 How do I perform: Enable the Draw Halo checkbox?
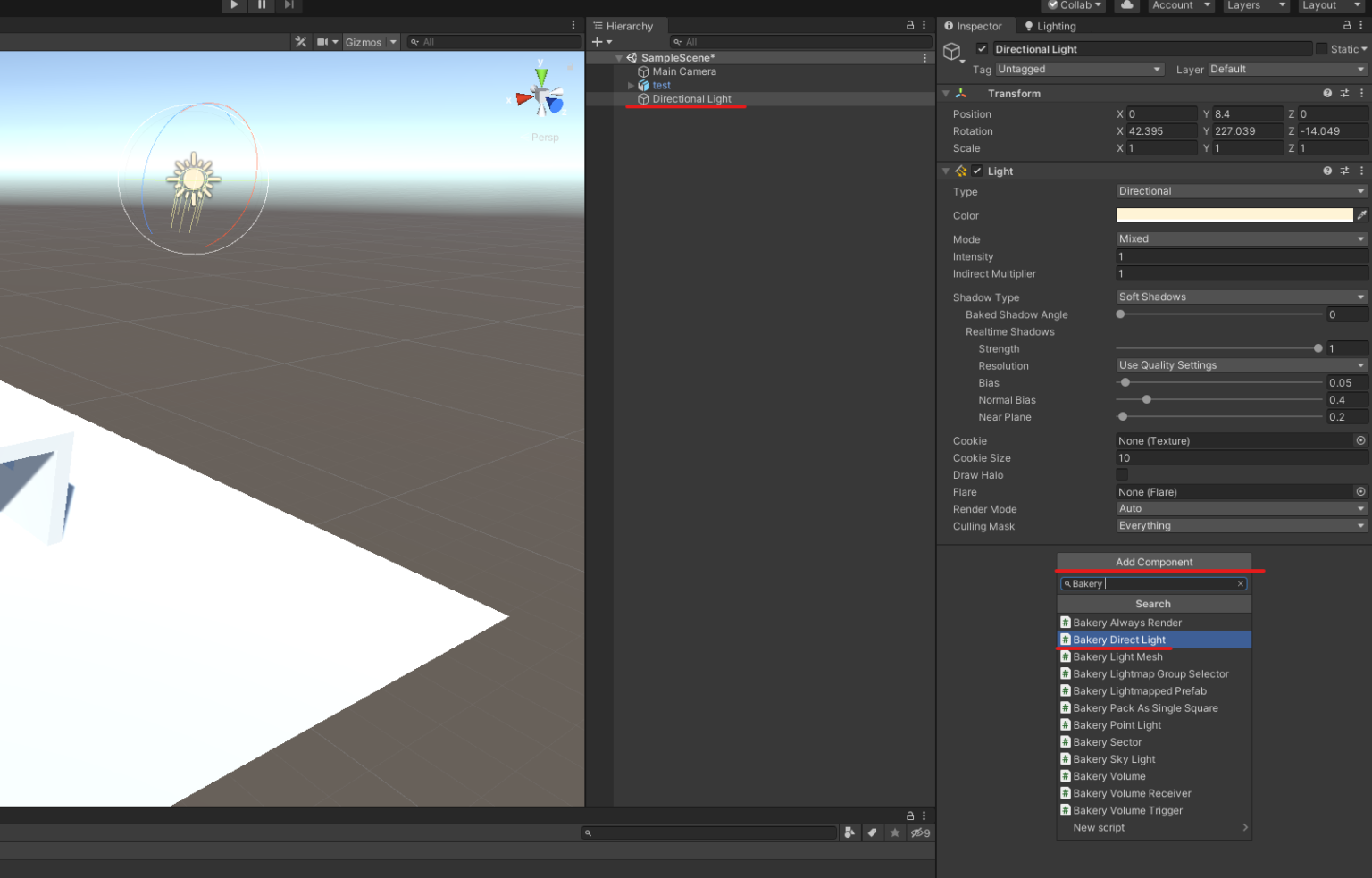click(x=1122, y=474)
